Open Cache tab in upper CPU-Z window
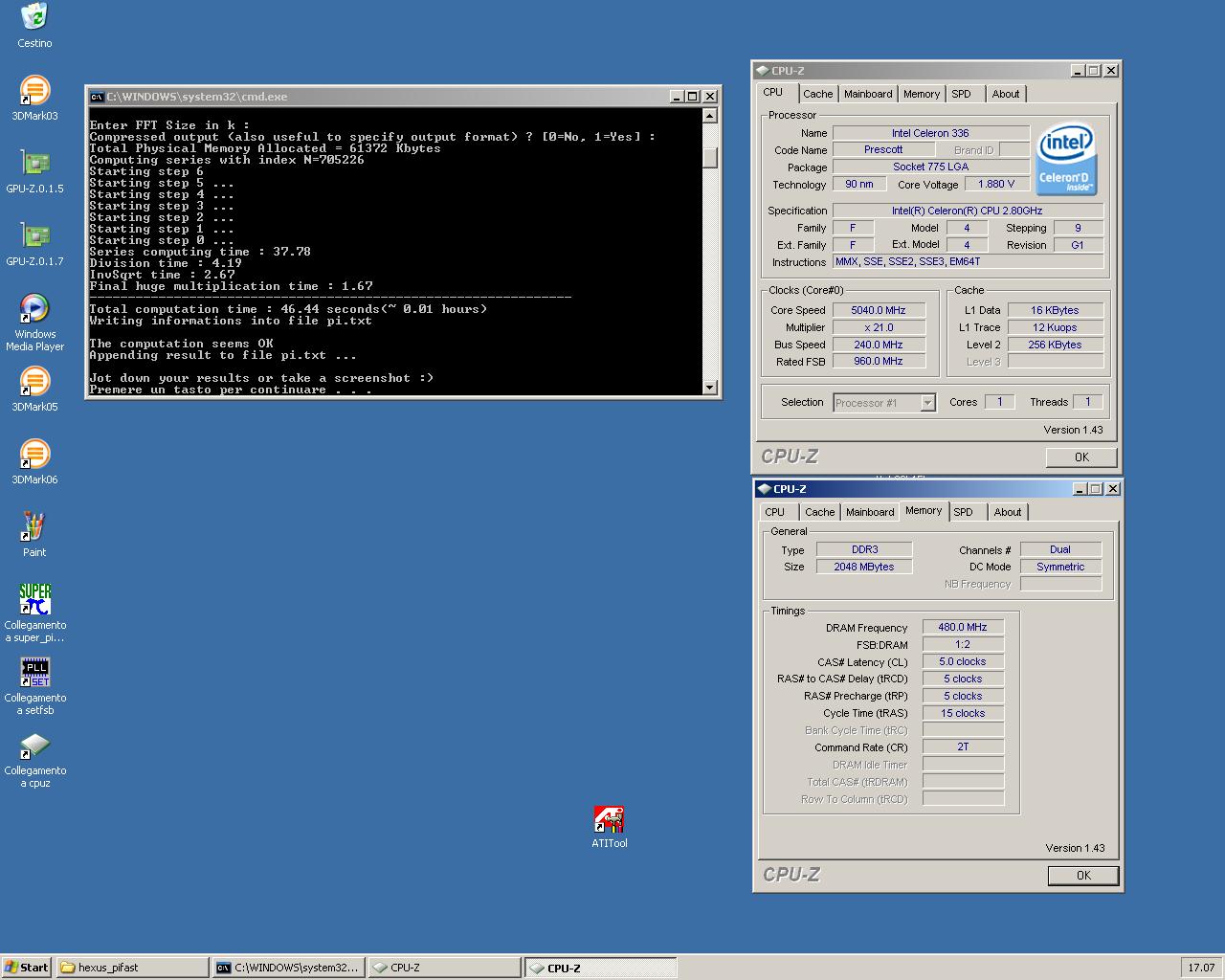 pyautogui.click(x=817, y=94)
